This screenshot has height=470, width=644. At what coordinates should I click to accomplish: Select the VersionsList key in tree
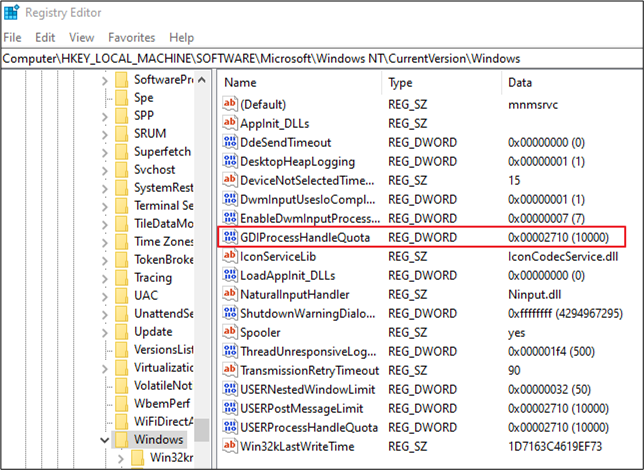coord(163,350)
